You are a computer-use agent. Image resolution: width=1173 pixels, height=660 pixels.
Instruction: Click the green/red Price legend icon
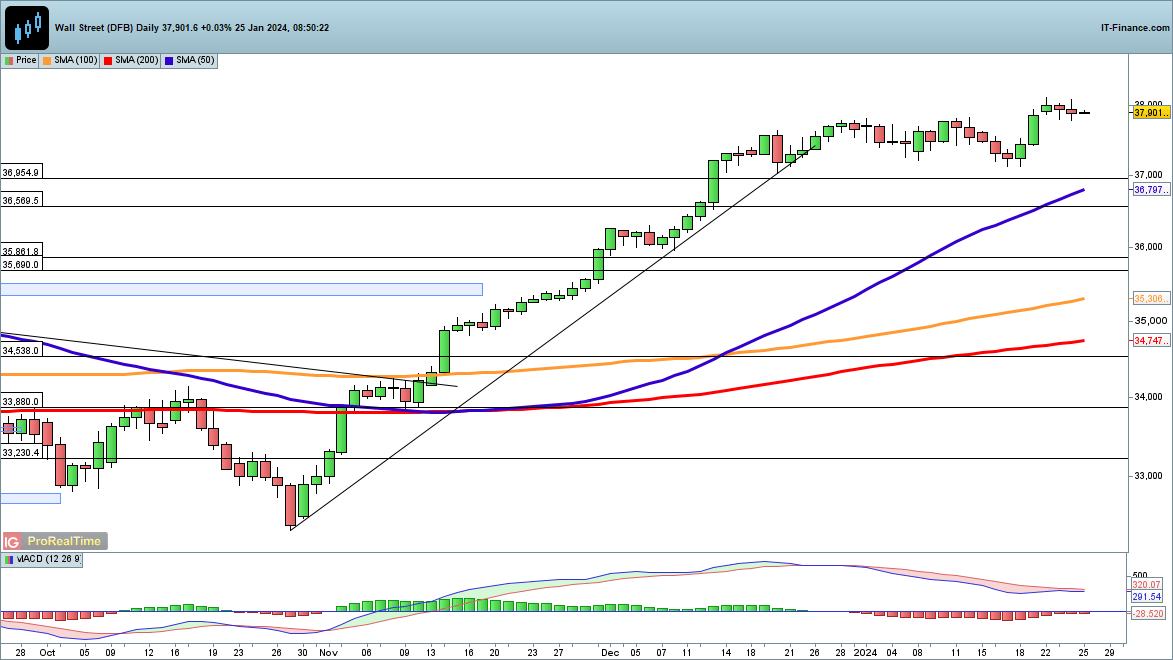click(9, 61)
